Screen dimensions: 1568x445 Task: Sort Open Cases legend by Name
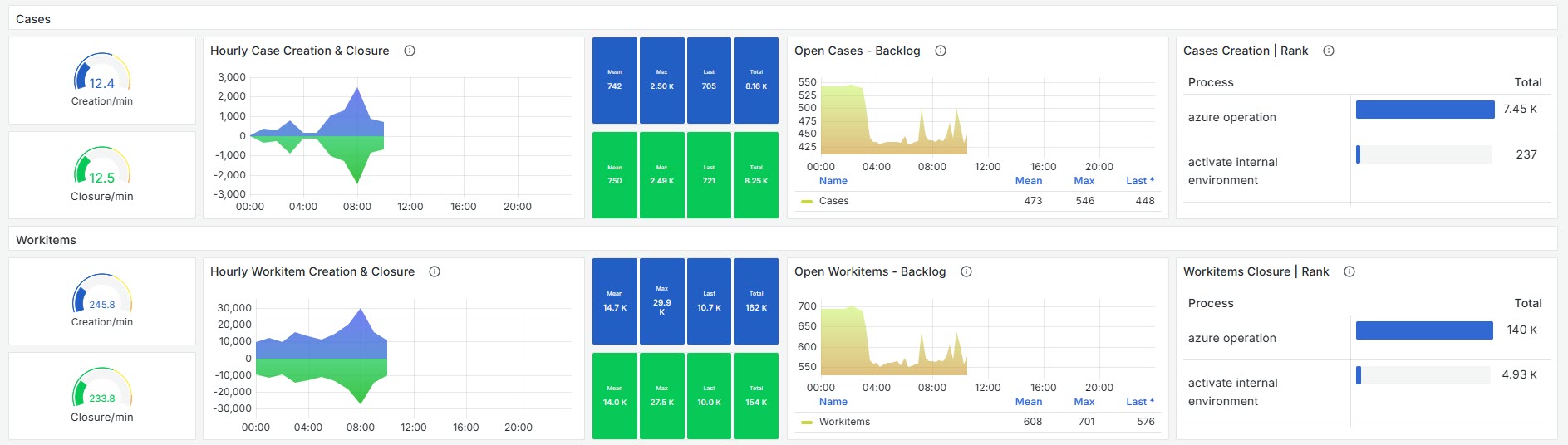point(833,181)
